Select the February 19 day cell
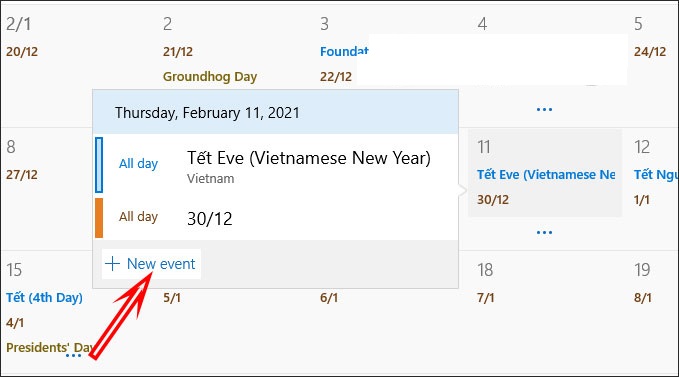 coord(652,312)
